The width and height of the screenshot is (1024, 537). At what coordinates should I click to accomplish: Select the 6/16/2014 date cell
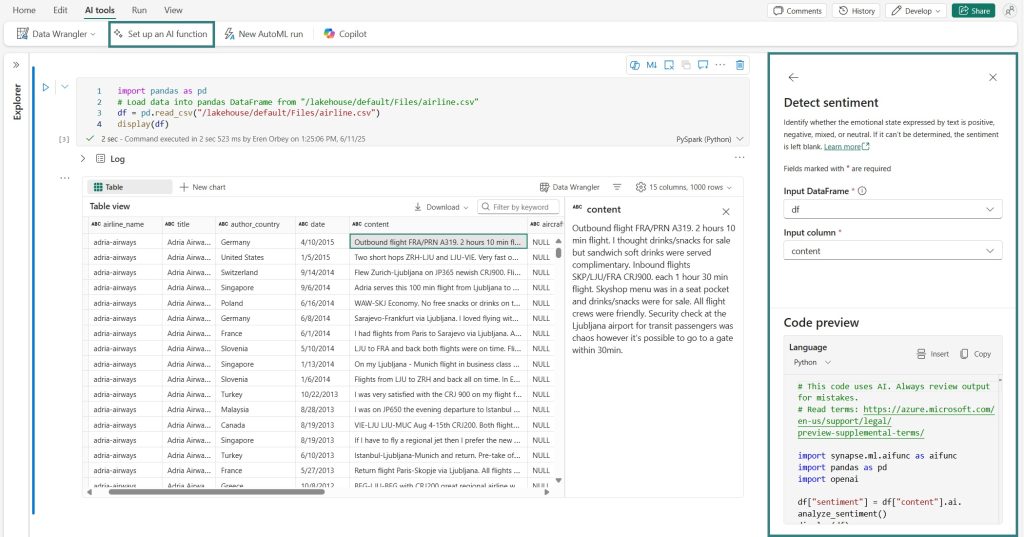click(323, 303)
